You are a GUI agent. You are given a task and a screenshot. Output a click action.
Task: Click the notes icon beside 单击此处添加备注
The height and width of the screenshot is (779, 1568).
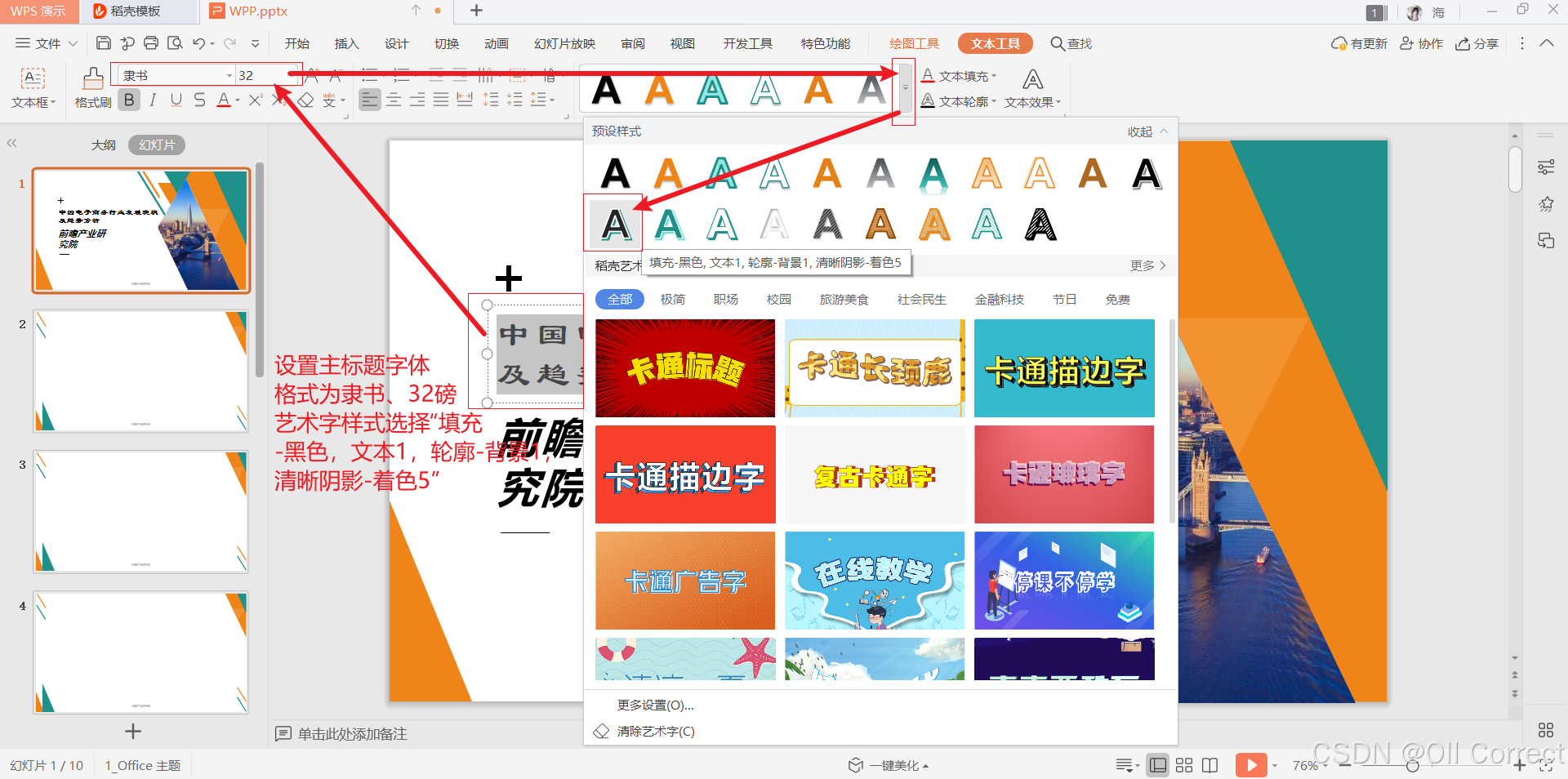283,734
